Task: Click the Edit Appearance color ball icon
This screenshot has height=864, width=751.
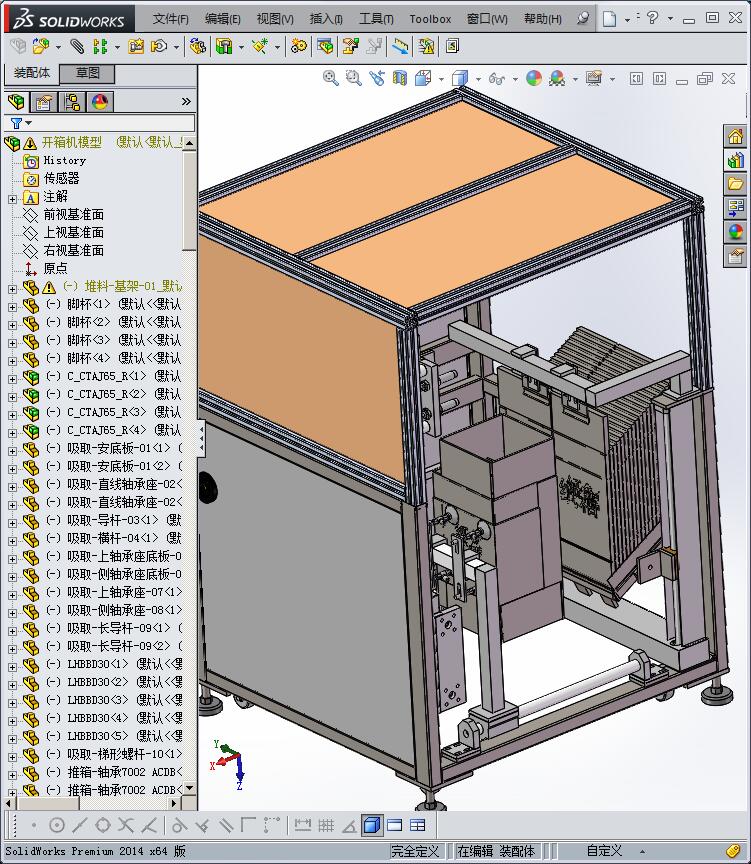Action: coord(533,78)
